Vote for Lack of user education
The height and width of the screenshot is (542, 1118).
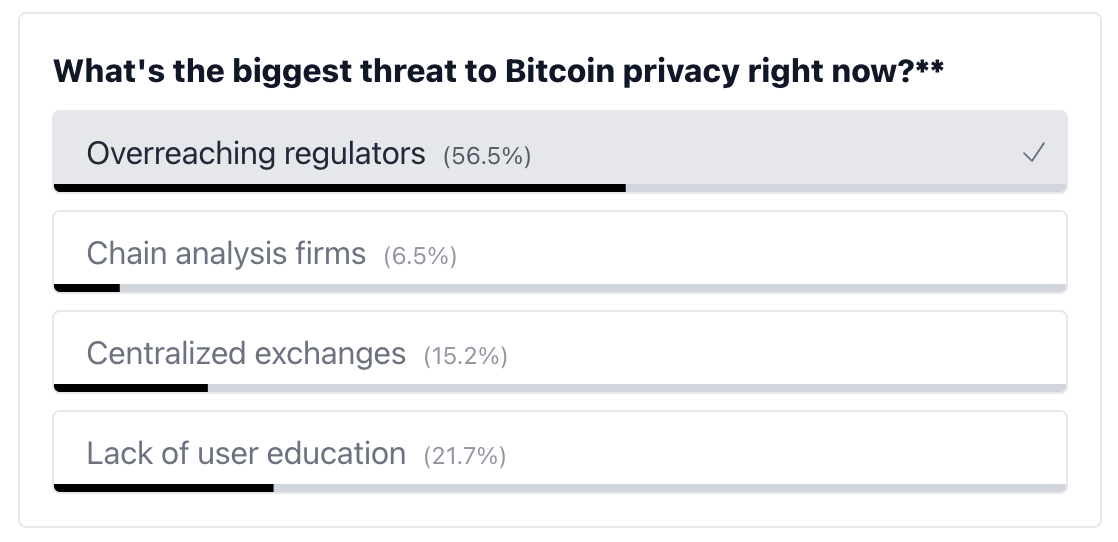point(560,451)
